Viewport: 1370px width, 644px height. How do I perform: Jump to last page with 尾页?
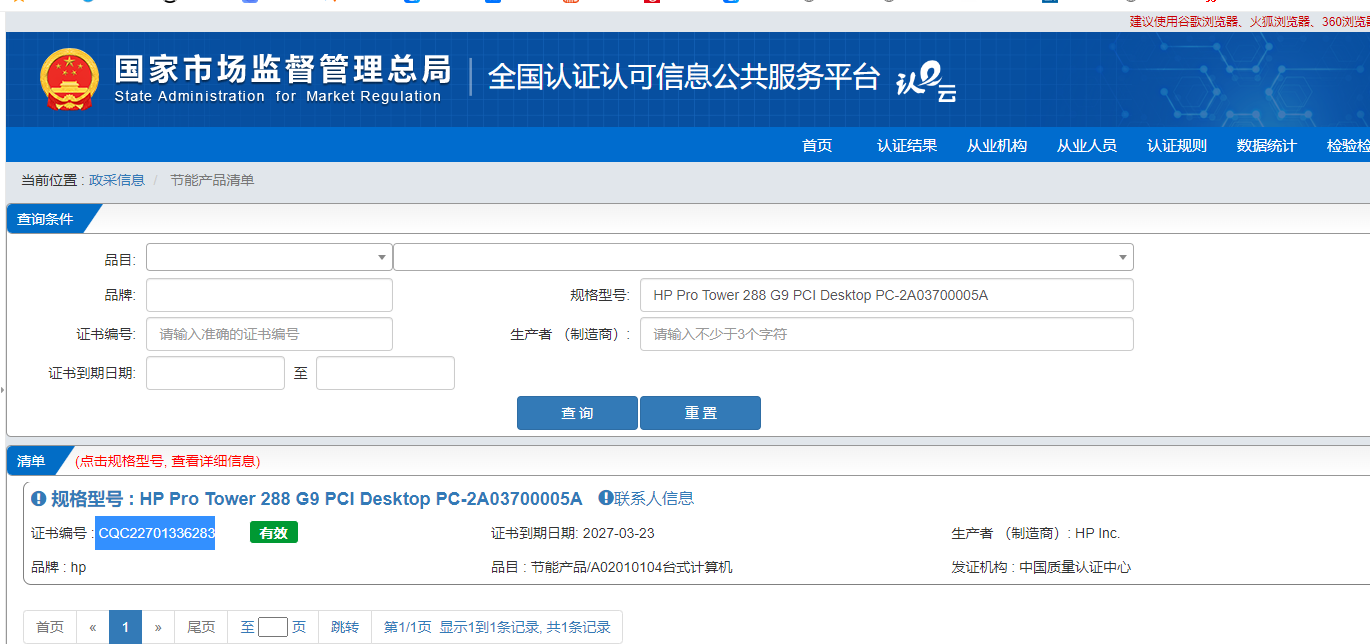pos(201,627)
